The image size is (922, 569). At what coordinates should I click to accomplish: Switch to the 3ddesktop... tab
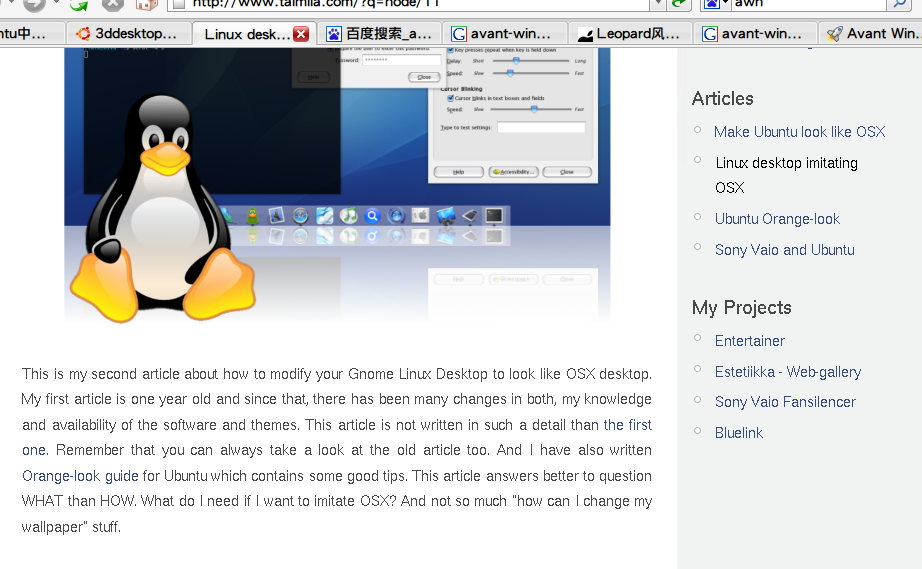coord(129,34)
